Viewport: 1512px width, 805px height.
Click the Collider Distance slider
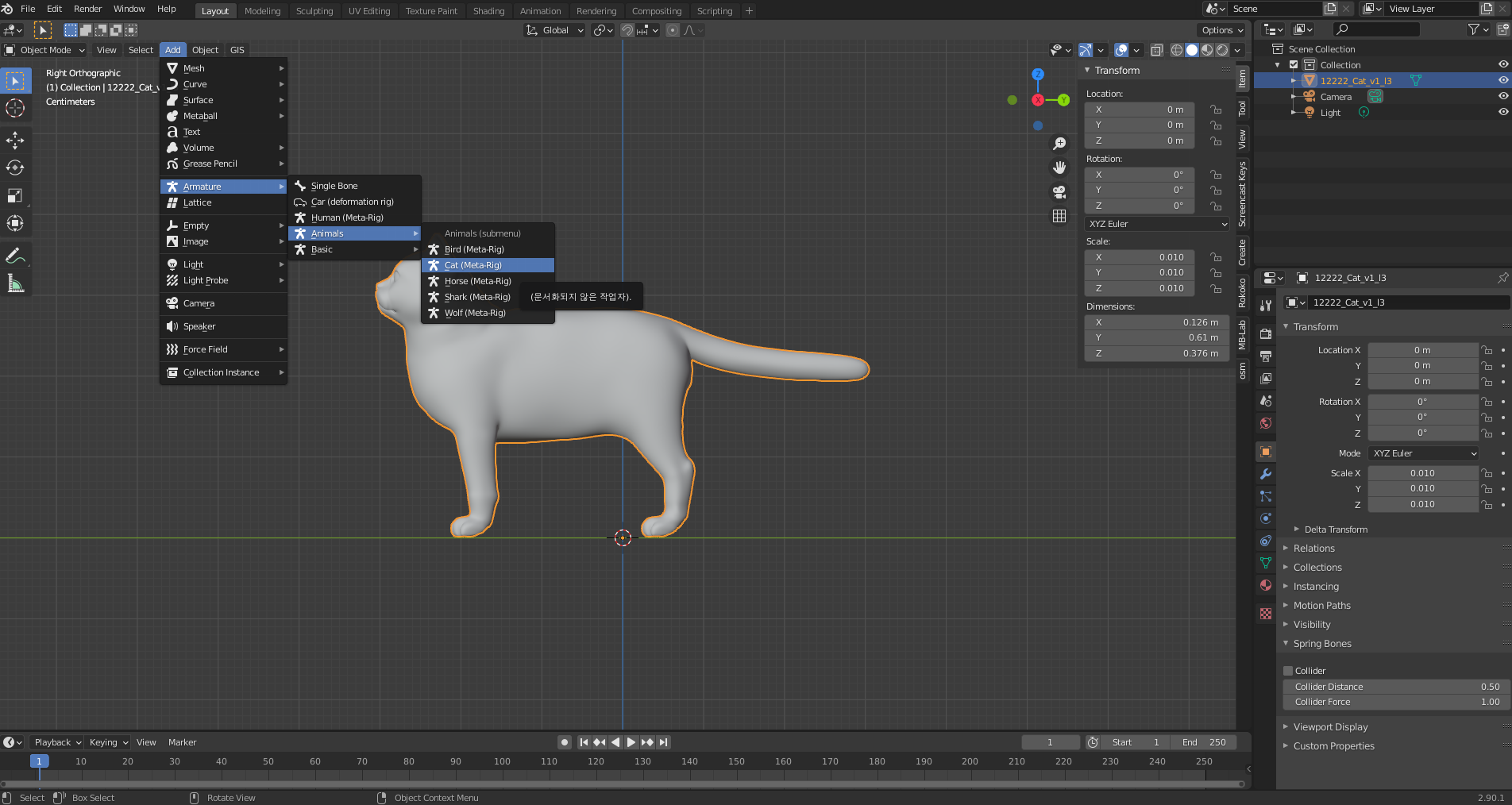(1395, 687)
